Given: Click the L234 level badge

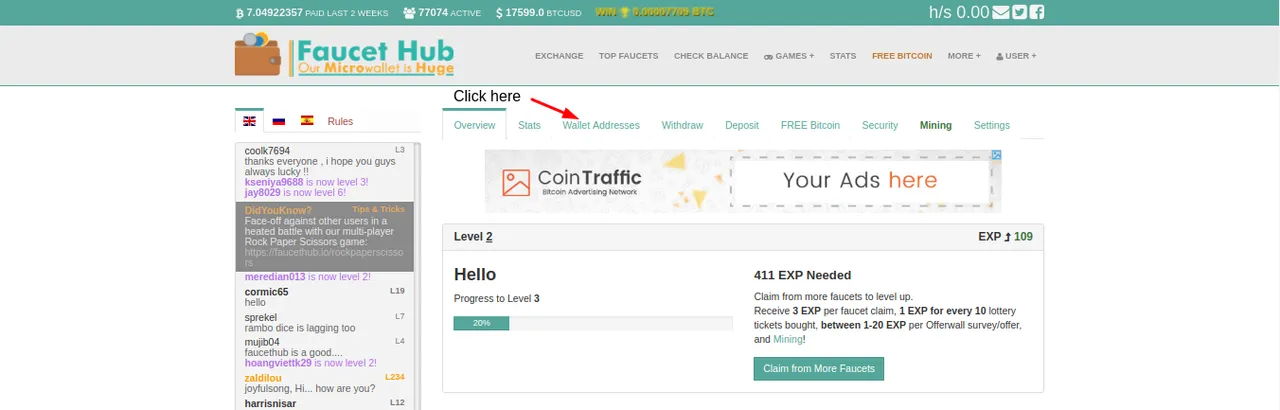Looking at the screenshot, I should (395, 377).
